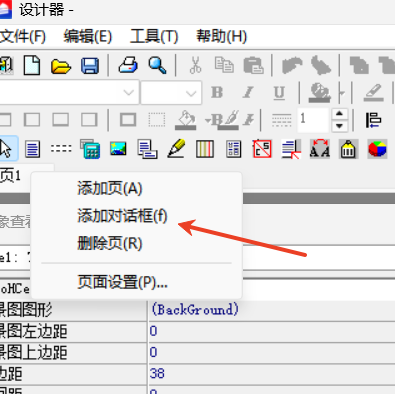Image resolution: width=395 pixels, height=394 pixels.
Task: Click the font color icon
Action: tap(319, 93)
